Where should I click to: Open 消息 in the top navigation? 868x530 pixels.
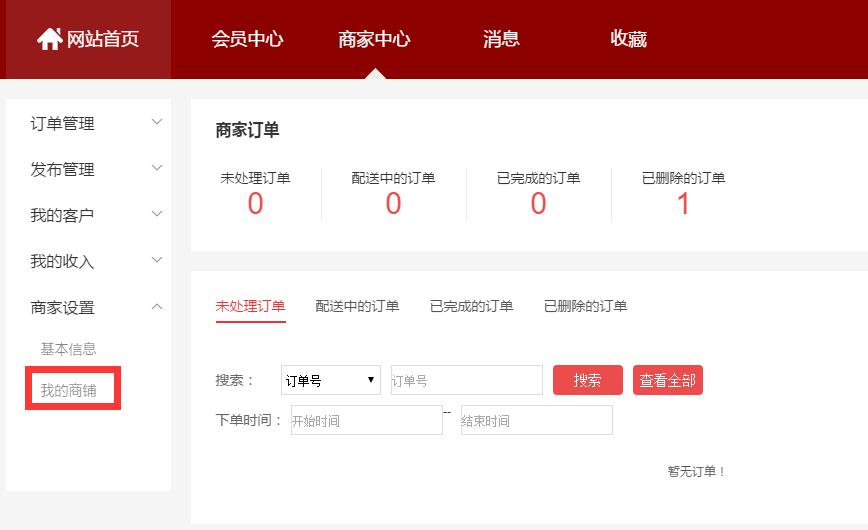(x=502, y=39)
